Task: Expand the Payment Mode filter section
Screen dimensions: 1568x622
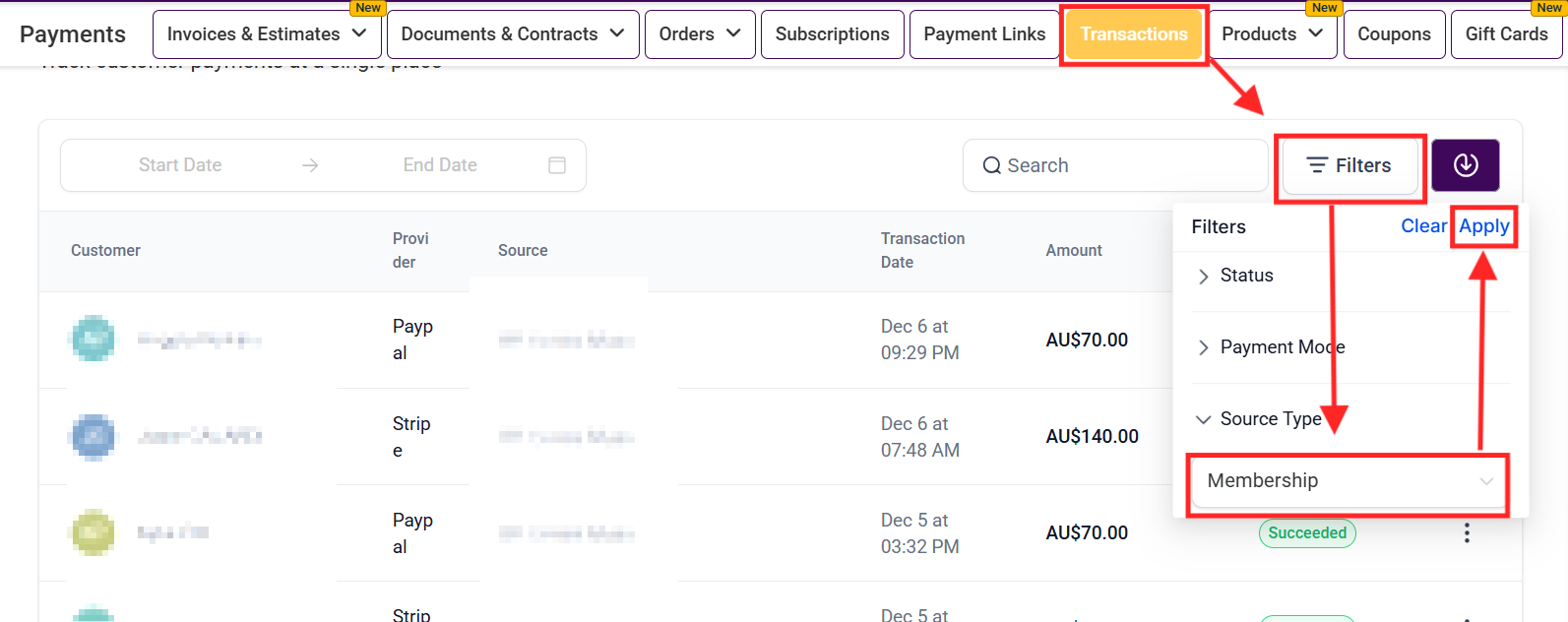Action: click(x=1280, y=347)
